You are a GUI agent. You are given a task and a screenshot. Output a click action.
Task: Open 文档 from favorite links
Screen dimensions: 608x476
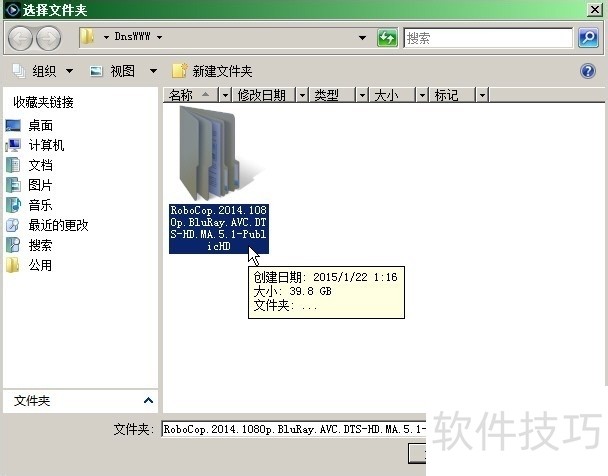[x=40, y=166]
